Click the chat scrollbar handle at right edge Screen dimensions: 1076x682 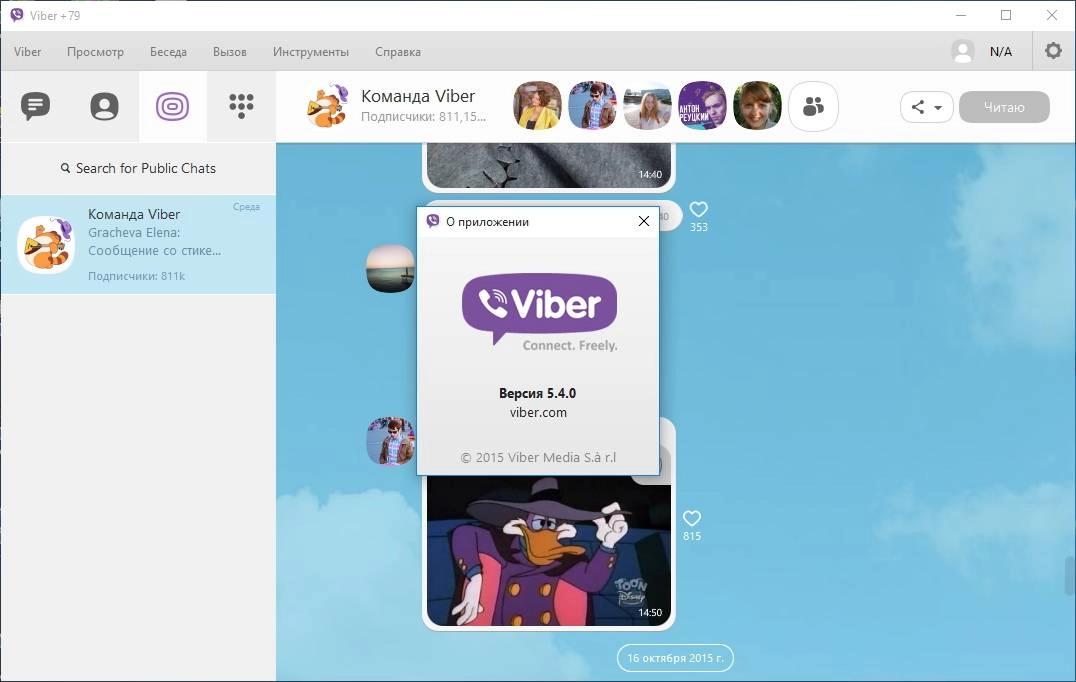click(x=1070, y=576)
